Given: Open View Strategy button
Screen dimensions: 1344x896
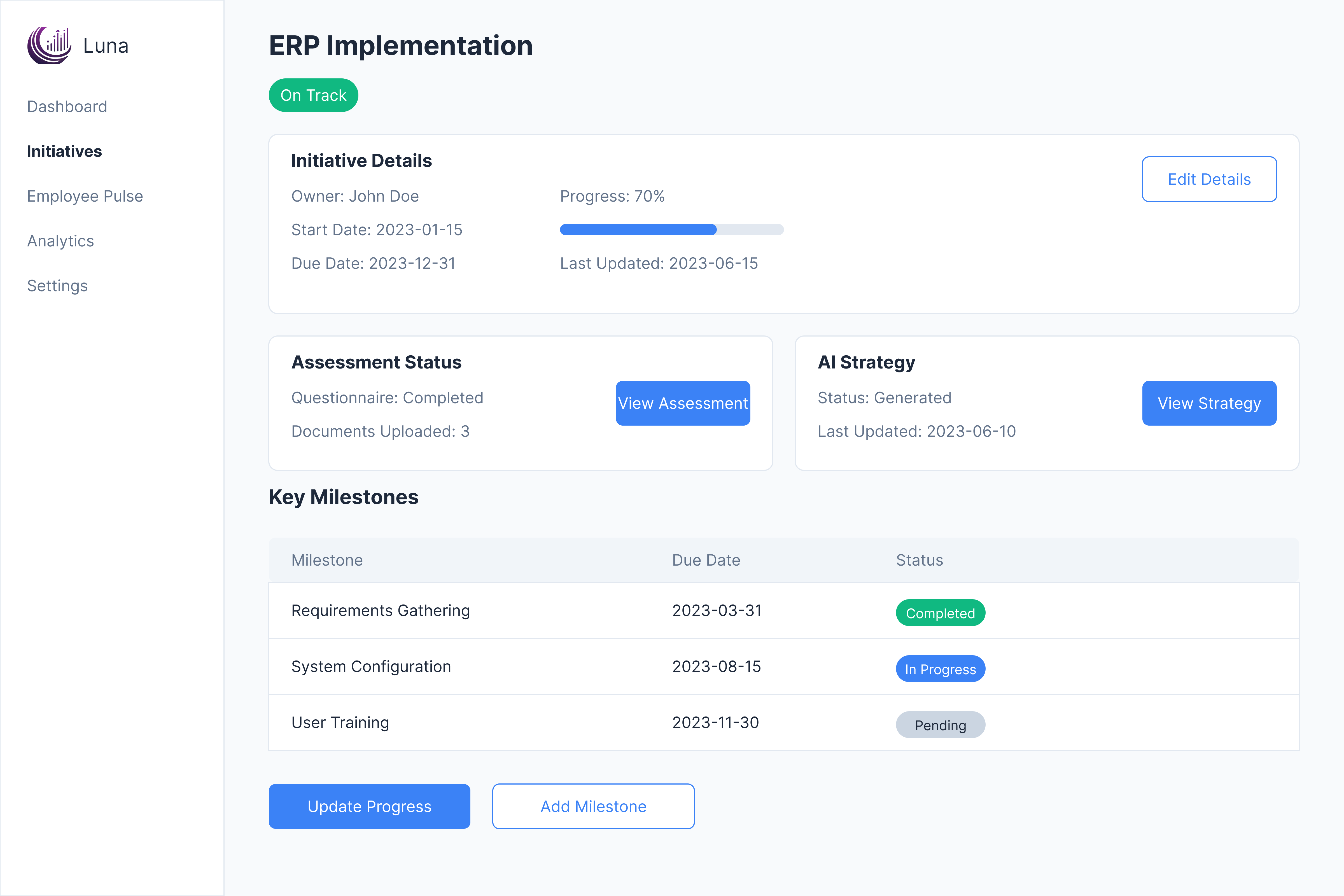Looking at the screenshot, I should pos(1208,403).
